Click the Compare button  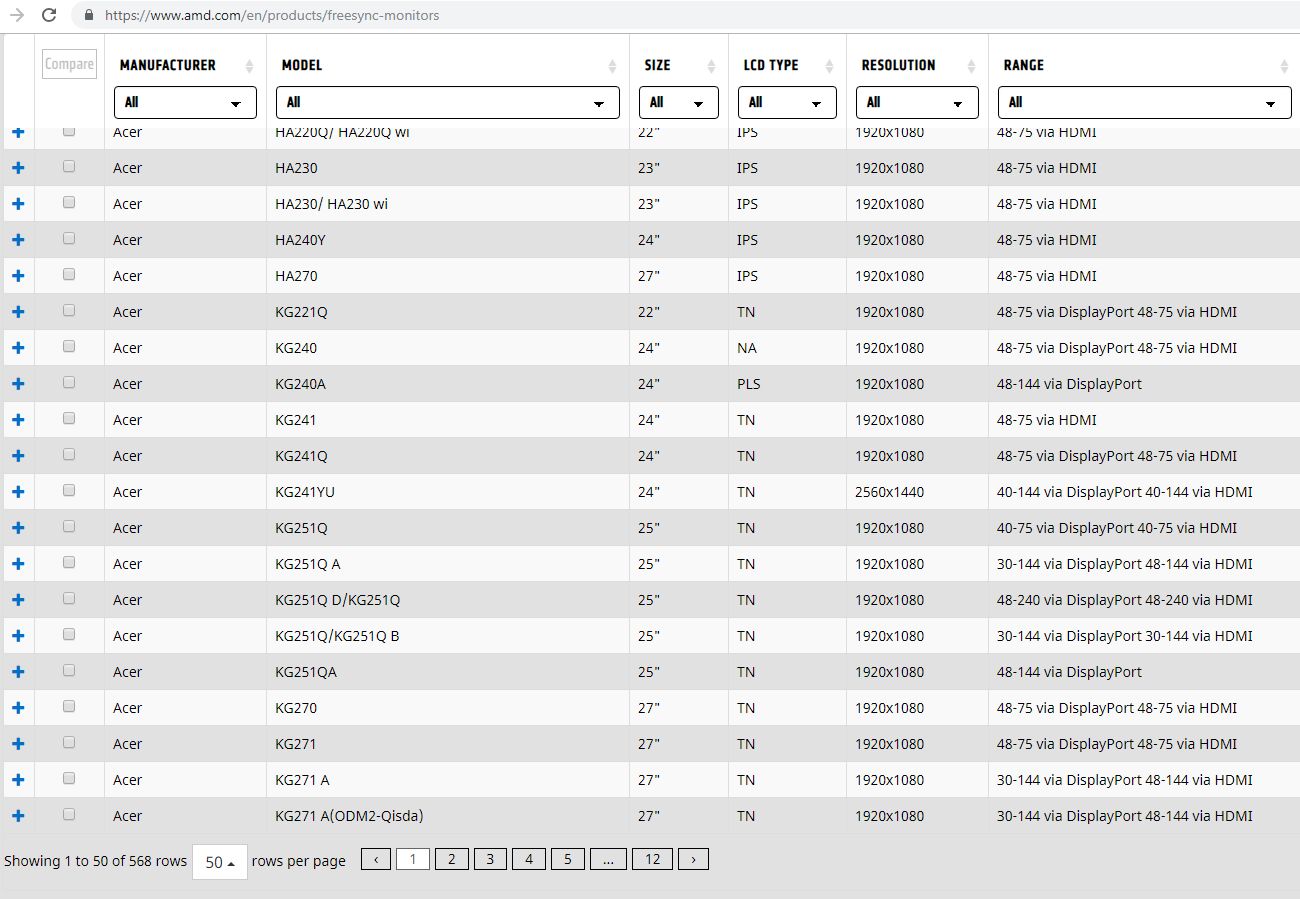69,64
